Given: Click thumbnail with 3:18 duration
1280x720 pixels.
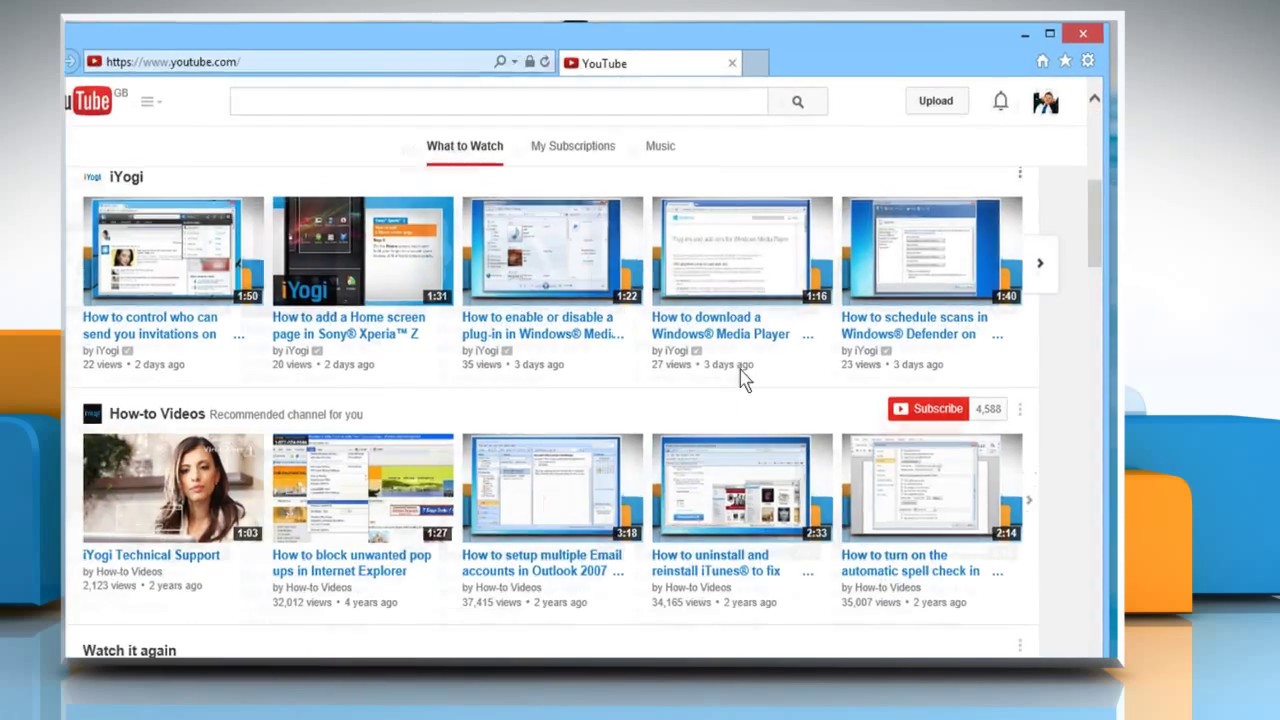Looking at the screenshot, I should [x=552, y=488].
